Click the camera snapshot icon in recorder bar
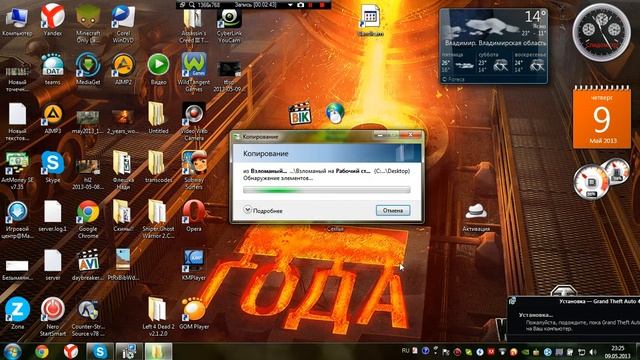 point(301,4)
